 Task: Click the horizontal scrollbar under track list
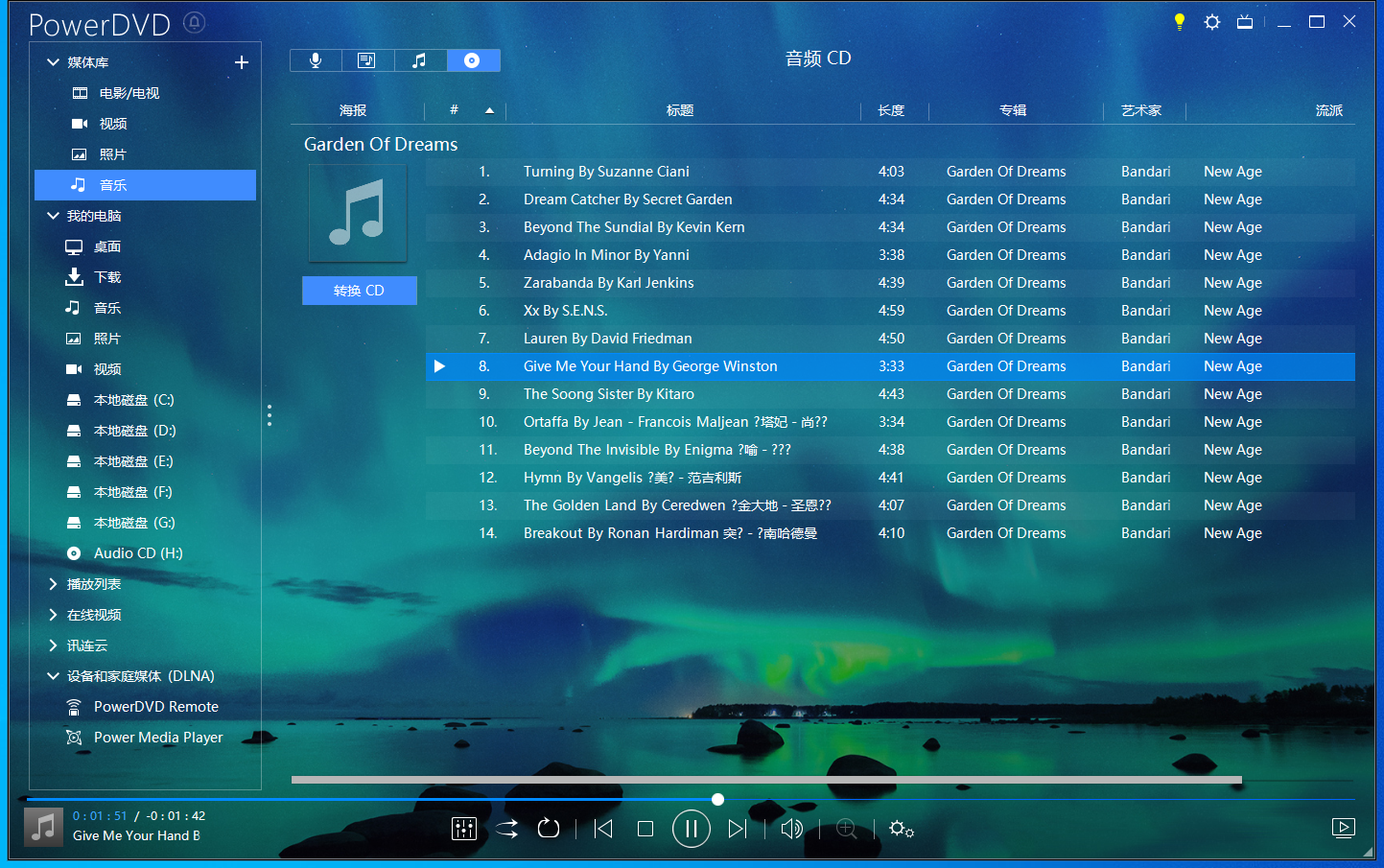[766, 780]
